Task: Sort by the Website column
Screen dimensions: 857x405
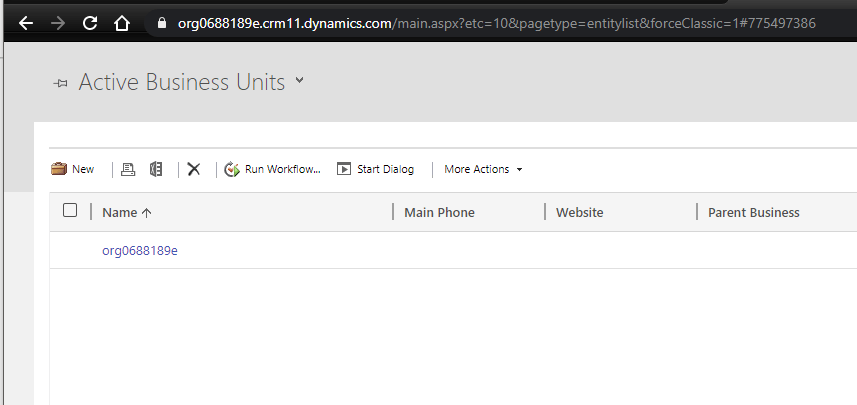Action: click(x=579, y=213)
